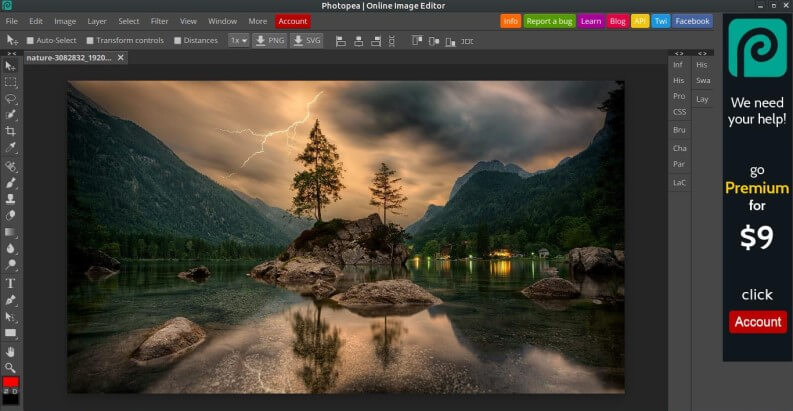The image size is (793, 411).
Task: Enable the Auto-Select checkbox
Action: click(30, 40)
